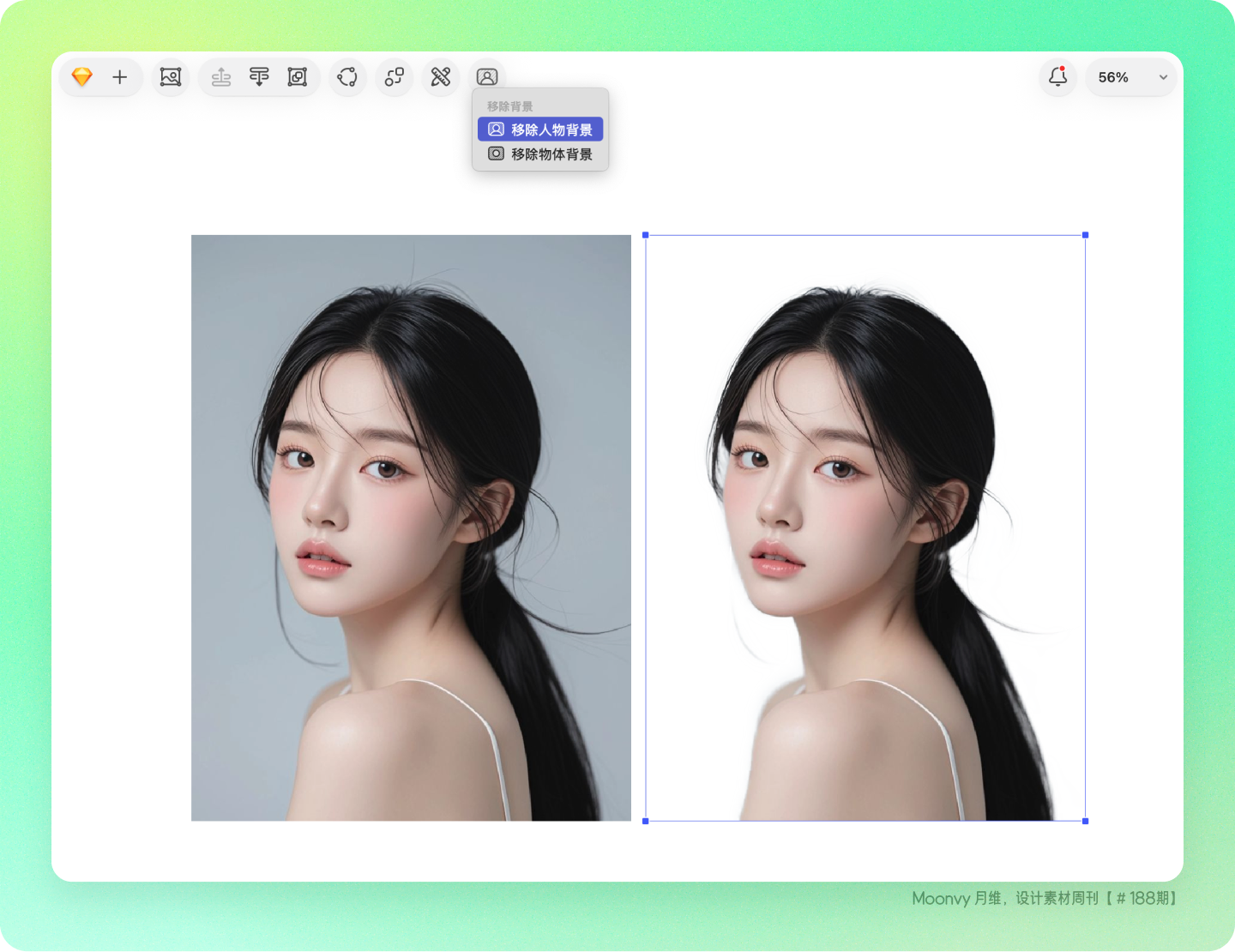Click the send backward icon
The width and height of the screenshot is (1235, 952).
point(259,77)
